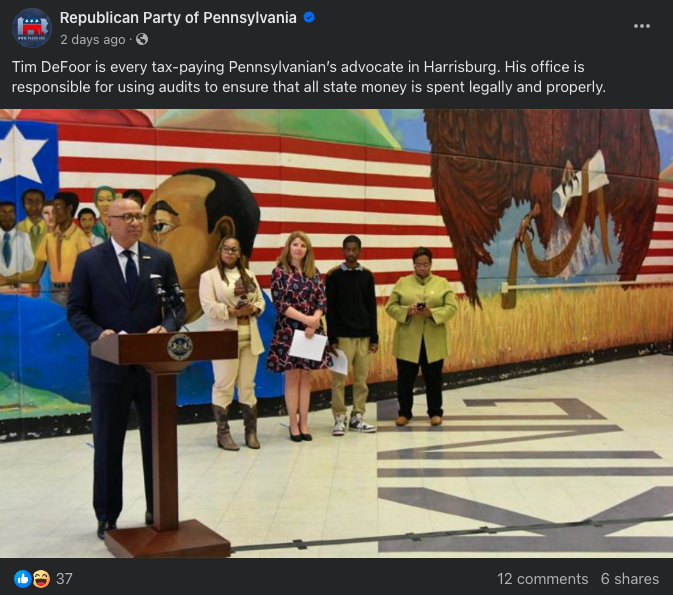The width and height of the screenshot is (673, 595).
Task: Click the white star on the mural
Action: coord(22,154)
